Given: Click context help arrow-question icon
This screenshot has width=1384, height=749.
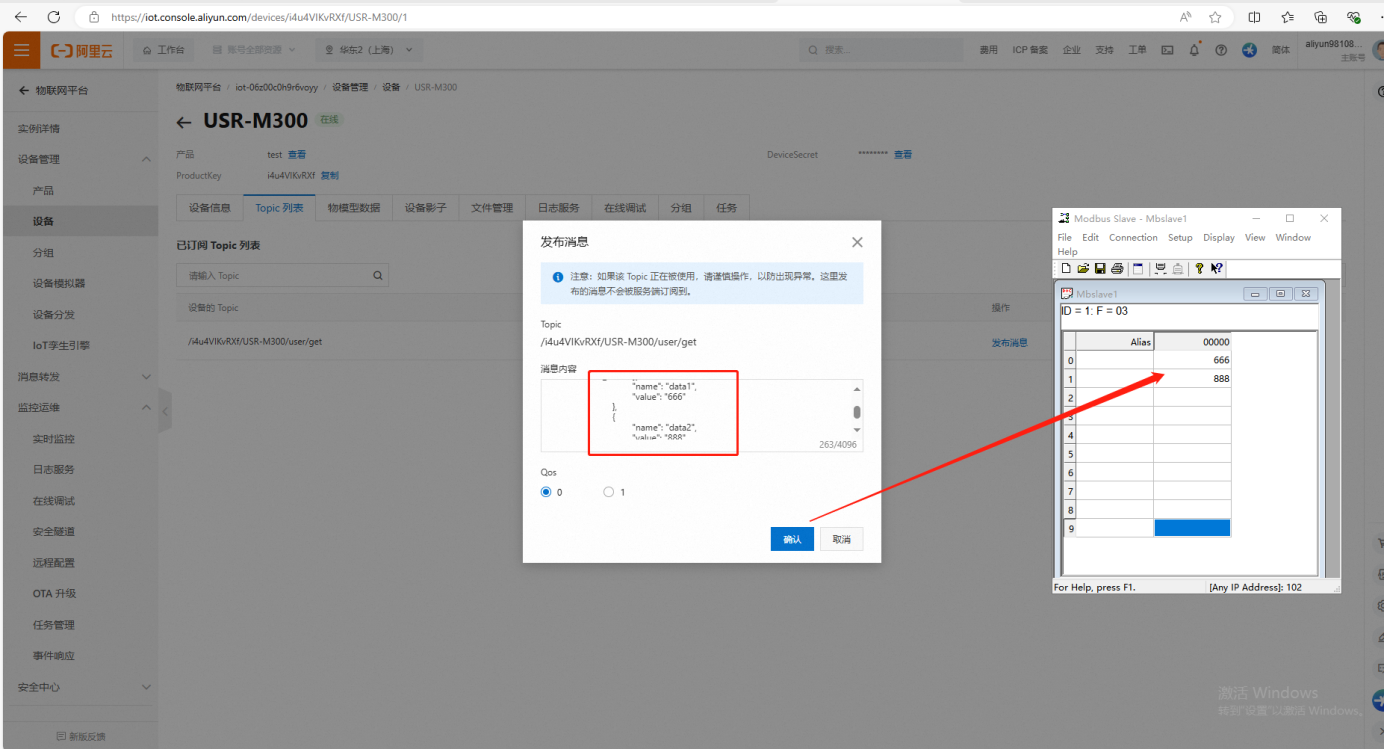Looking at the screenshot, I should click(x=1217, y=268).
